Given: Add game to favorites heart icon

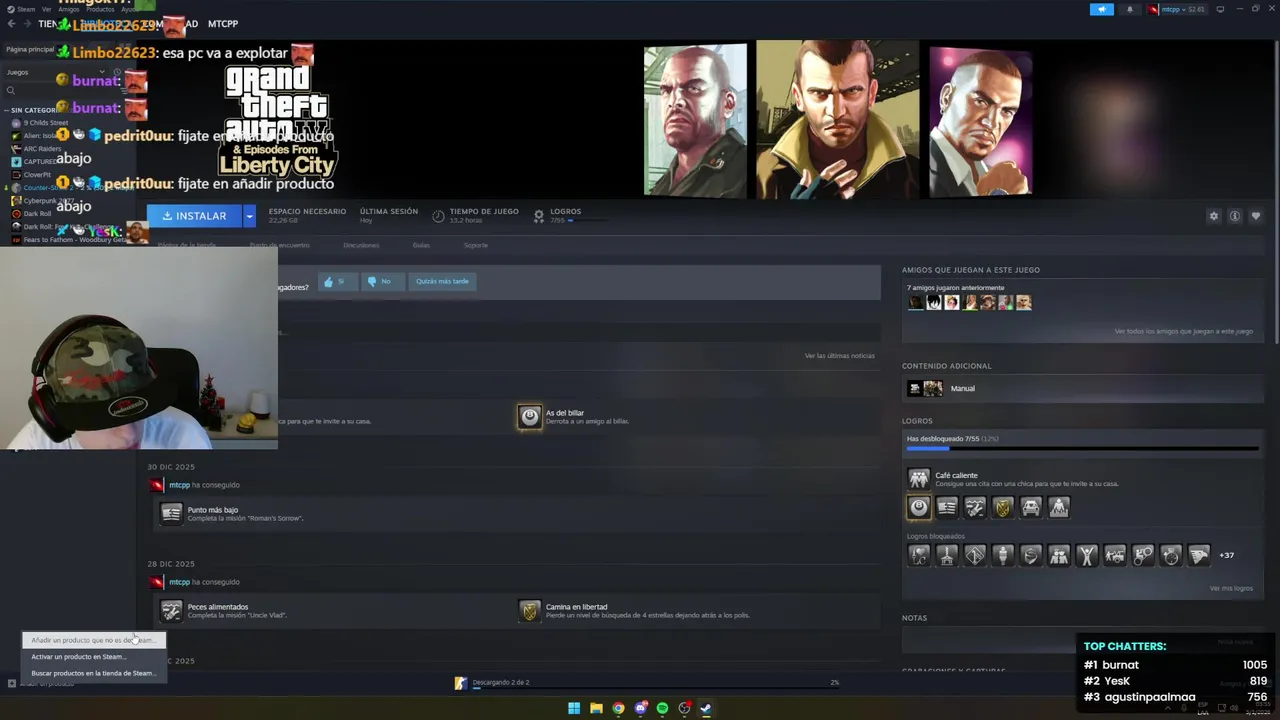Looking at the screenshot, I should tap(1256, 216).
